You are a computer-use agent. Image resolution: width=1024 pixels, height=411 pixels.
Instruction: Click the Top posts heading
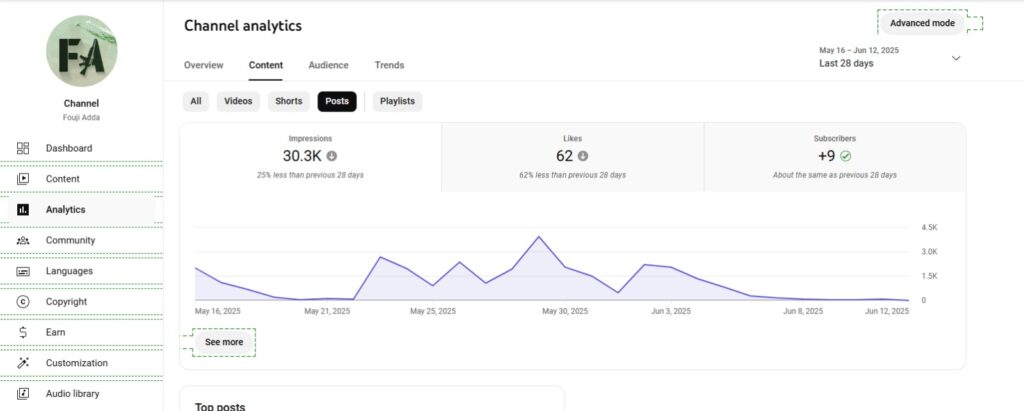(220, 406)
